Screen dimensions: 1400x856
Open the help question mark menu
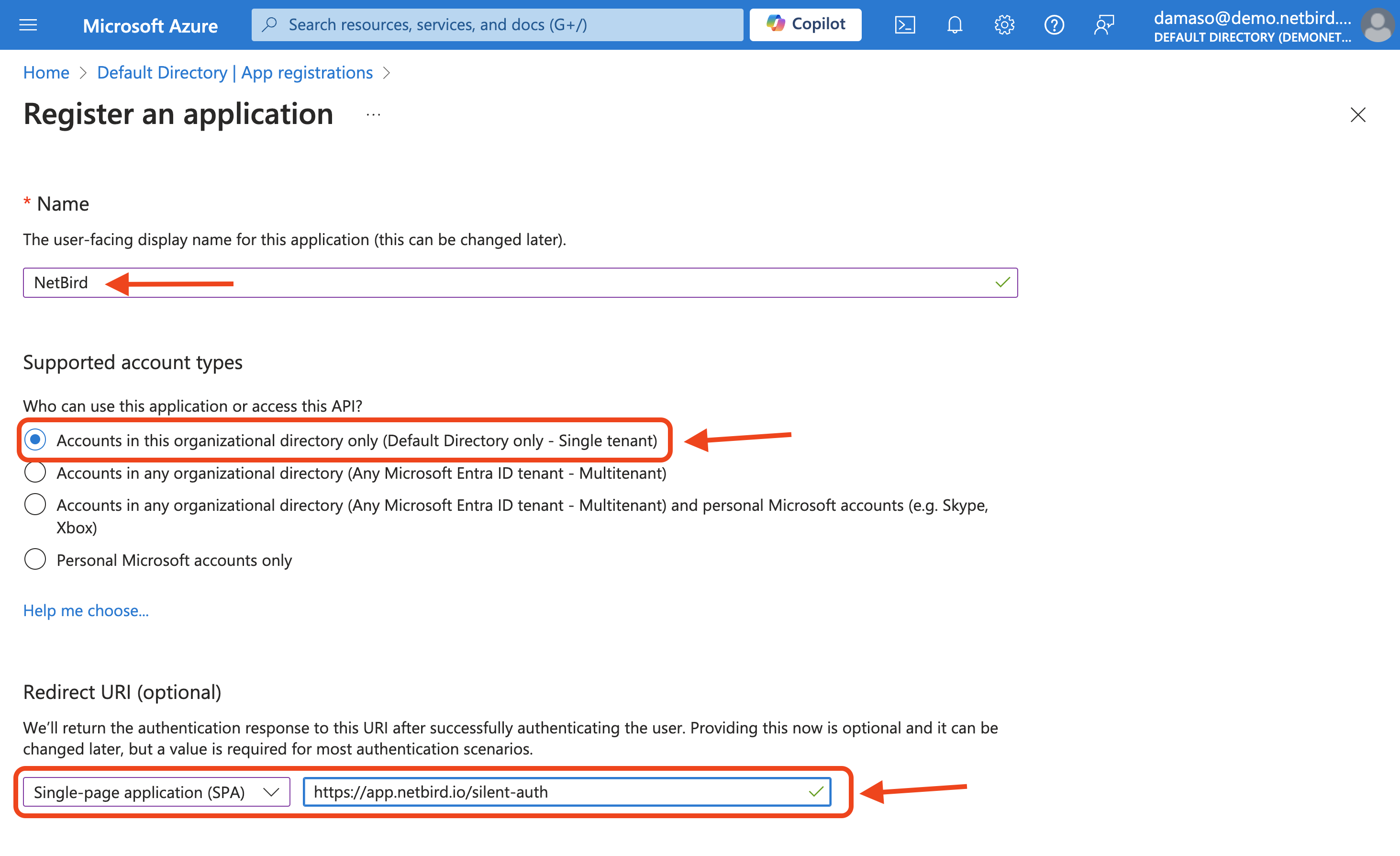click(x=1054, y=25)
